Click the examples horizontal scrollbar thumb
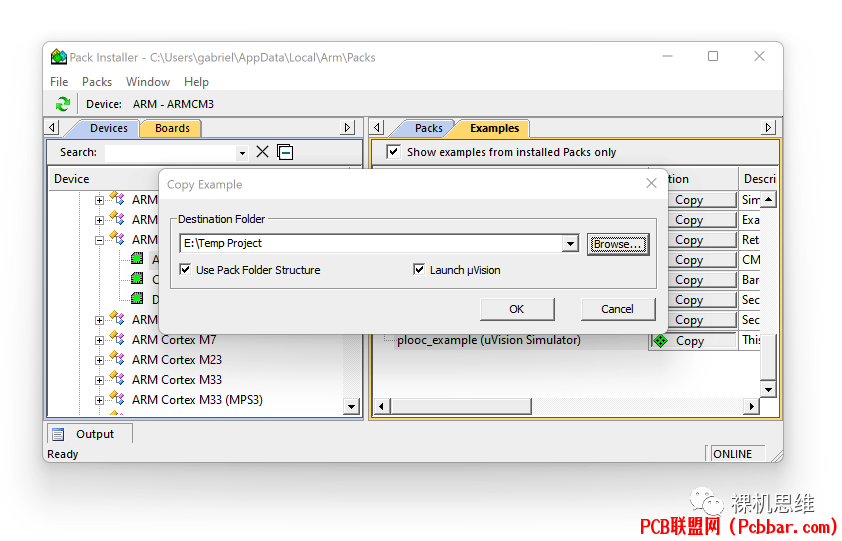Screen dimensions: 842x541 pos(461,406)
